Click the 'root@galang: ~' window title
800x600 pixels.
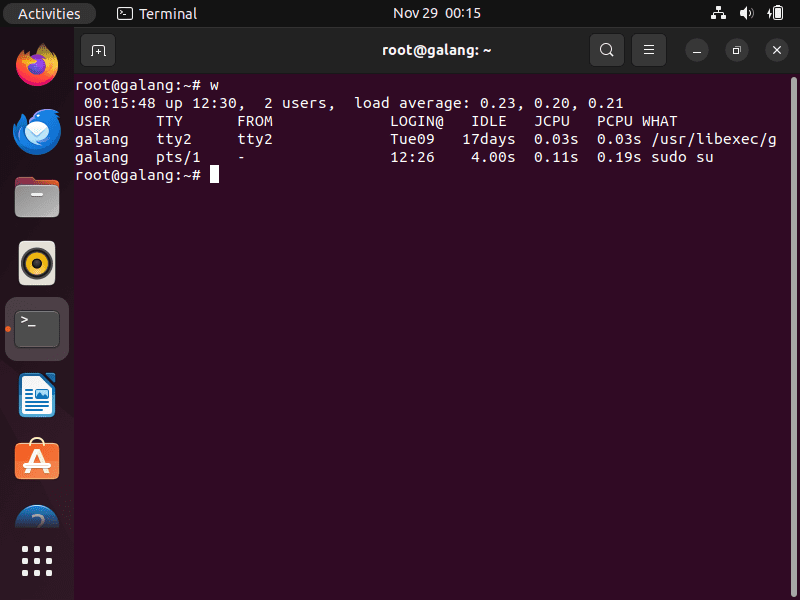pos(437,50)
